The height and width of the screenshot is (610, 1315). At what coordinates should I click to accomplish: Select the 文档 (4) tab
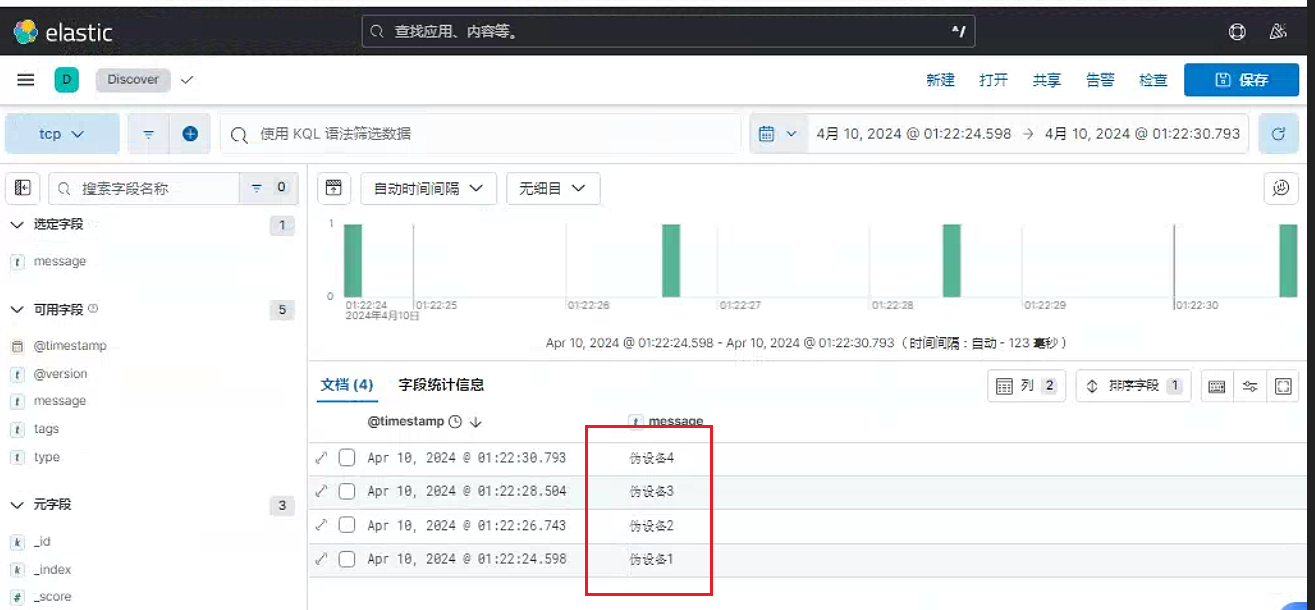point(347,385)
